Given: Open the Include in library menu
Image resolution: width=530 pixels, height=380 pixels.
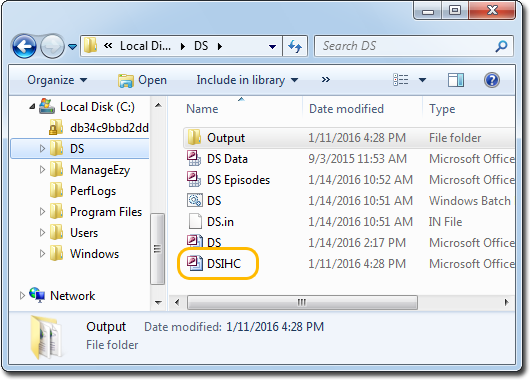Looking at the screenshot, I should (247, 80).
